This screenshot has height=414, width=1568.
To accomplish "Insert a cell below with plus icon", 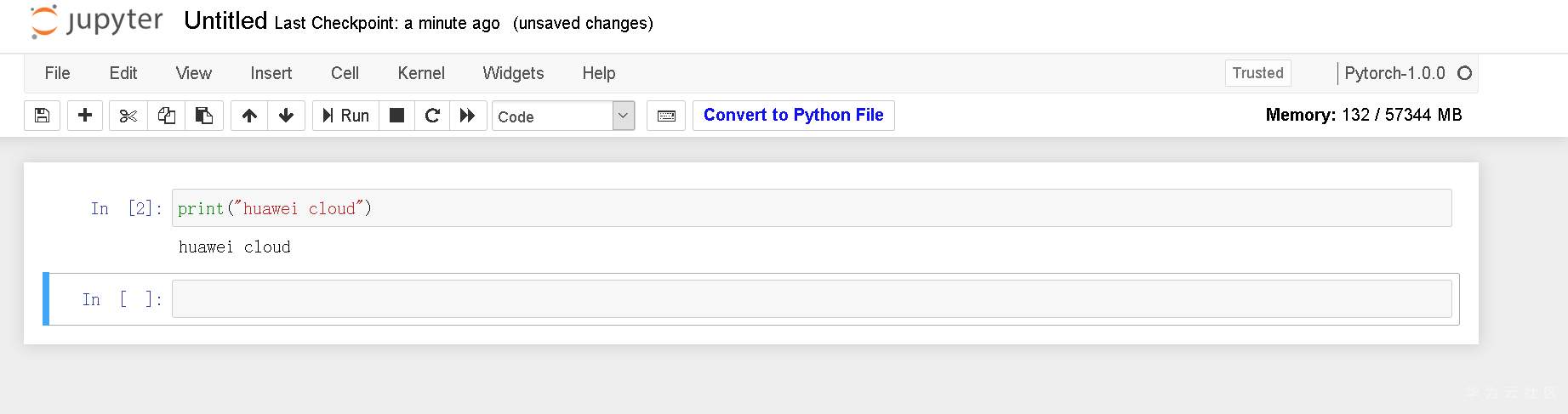I will [85, 116].
